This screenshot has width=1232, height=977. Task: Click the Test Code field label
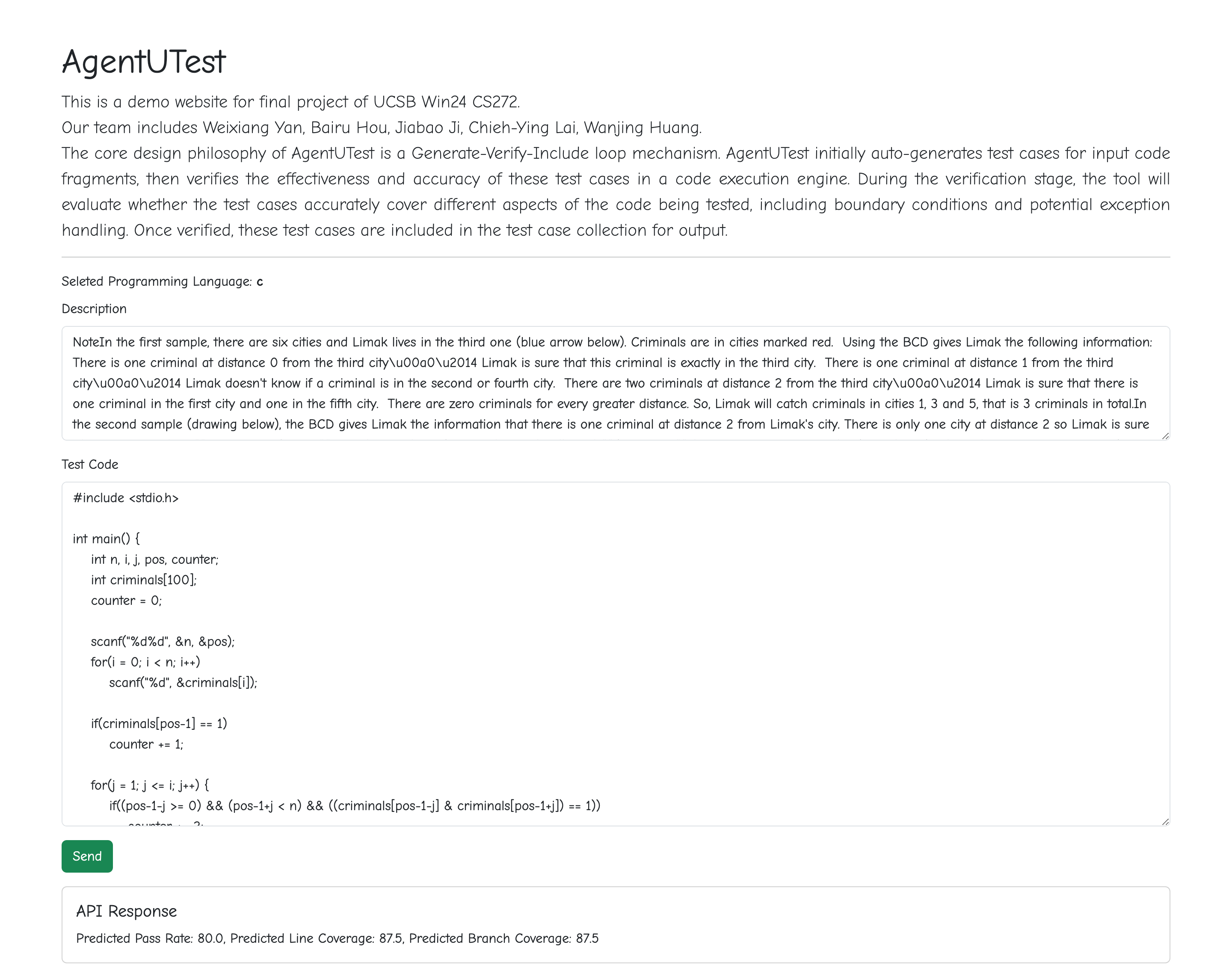pyautogui.click(x=90, y=464)
